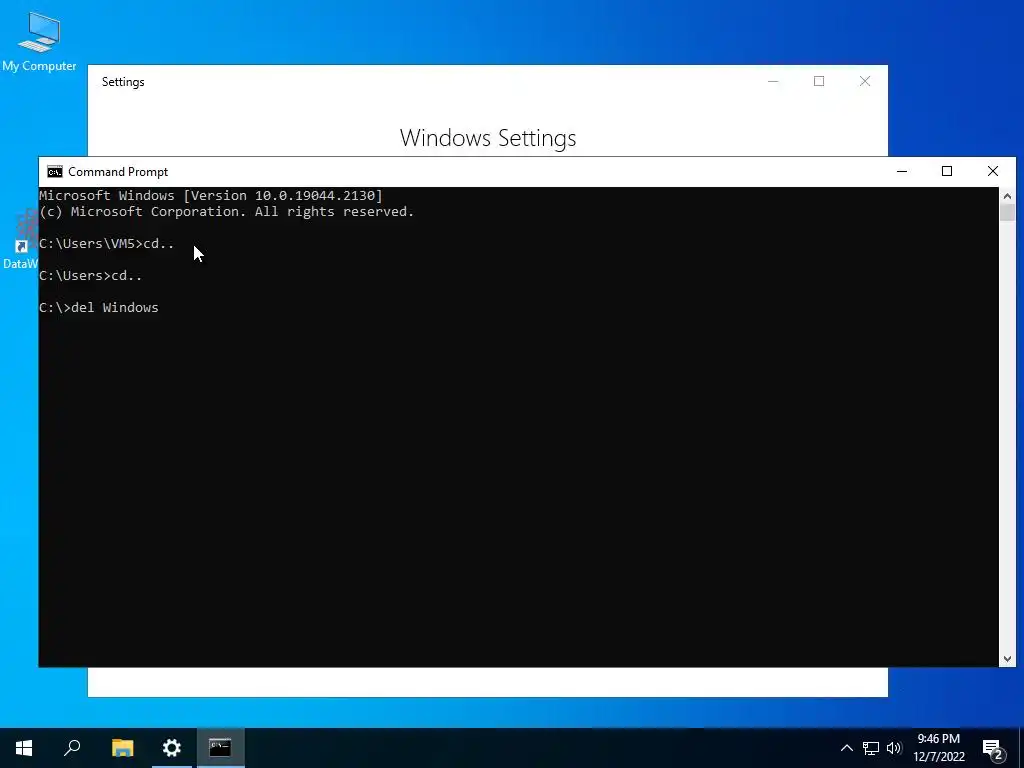Click the Command Prompt scrollbar up arrow

click(1007, 195)
